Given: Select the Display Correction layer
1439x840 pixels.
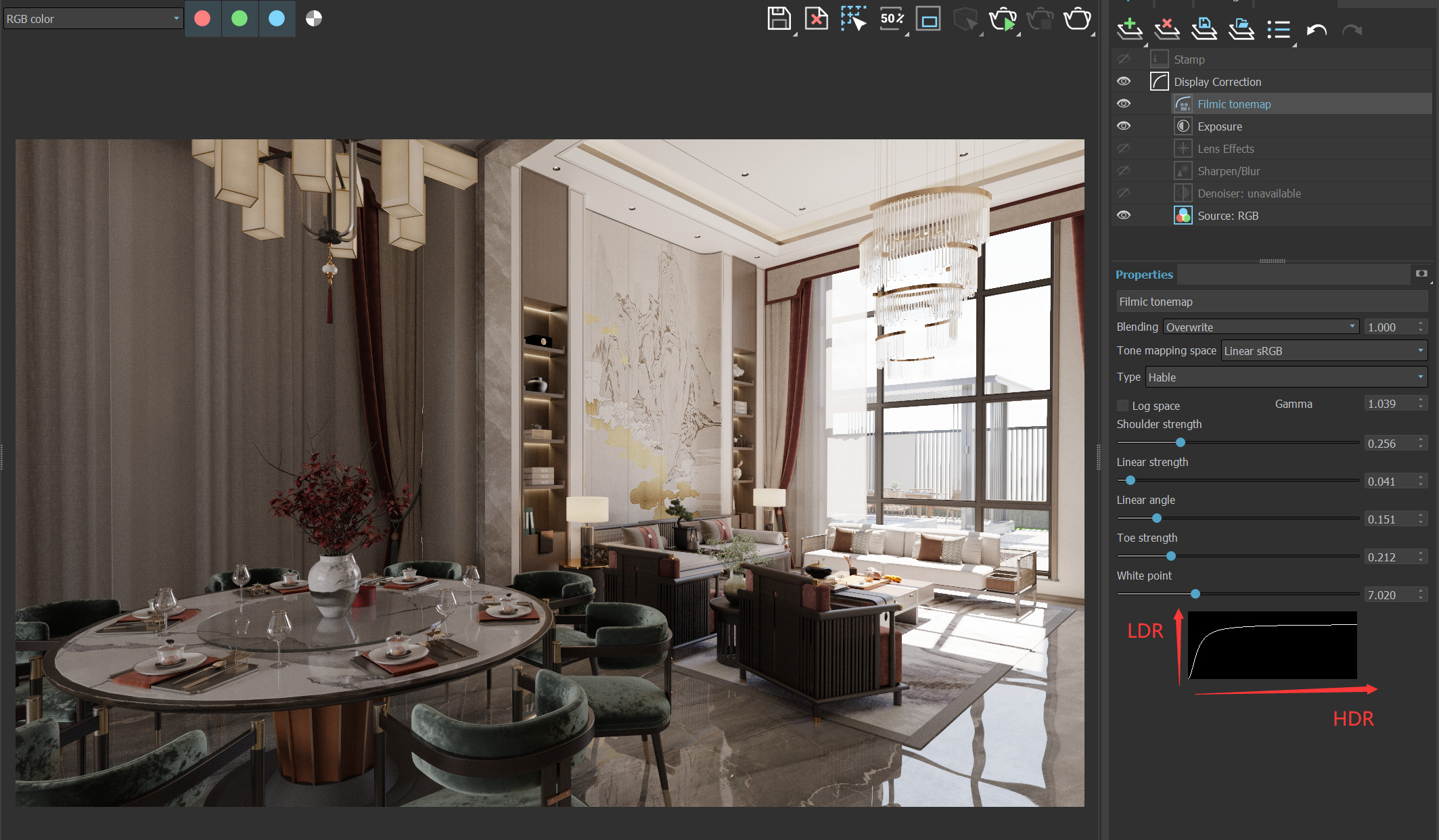Looking at the screenshot, I should click(x=1272, y=82).
